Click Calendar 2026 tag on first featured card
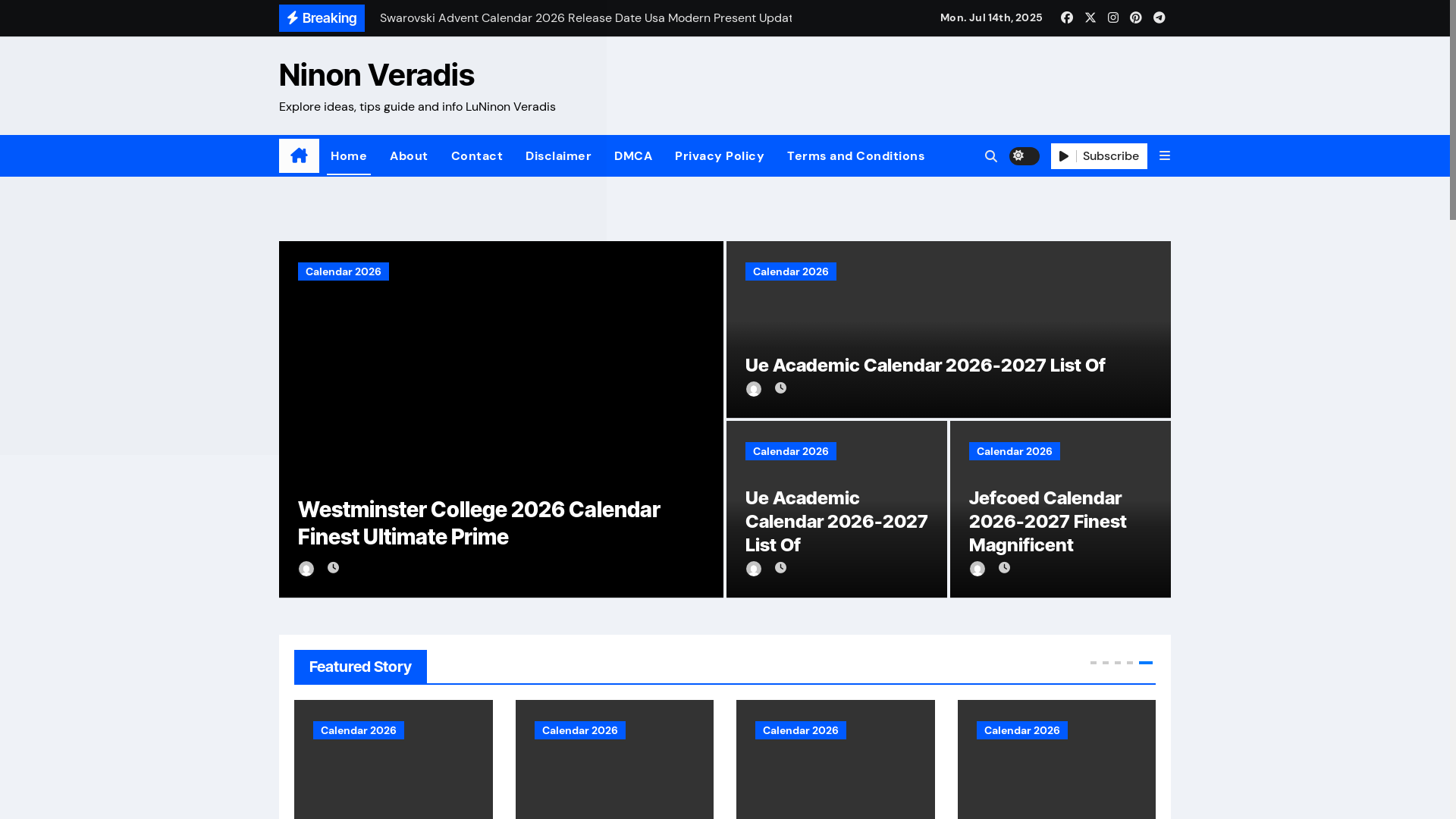Screen dimensions: 1456x819 (x=359, y=730)
